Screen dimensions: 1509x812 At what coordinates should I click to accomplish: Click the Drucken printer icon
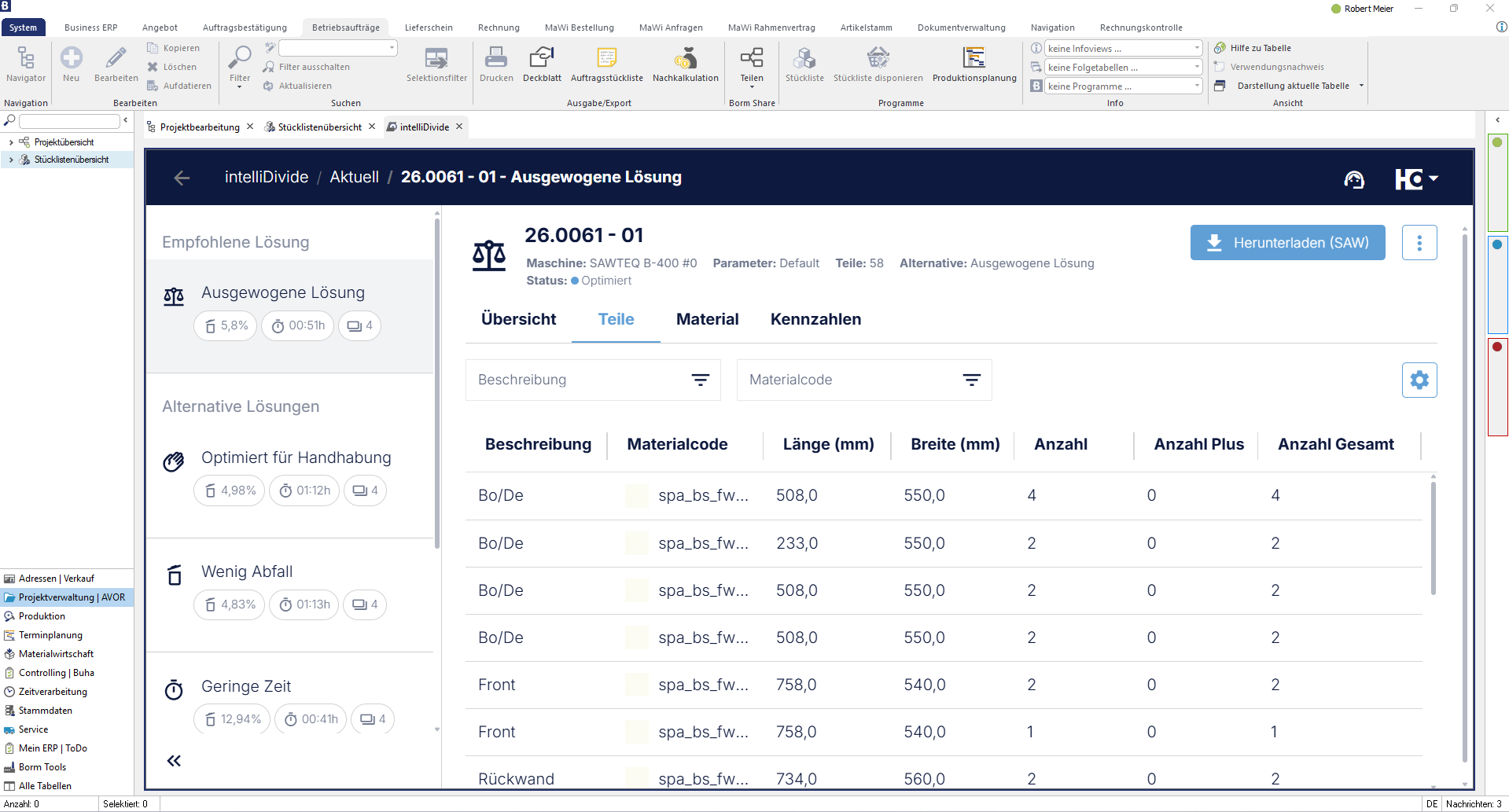[x=496, y=58]
